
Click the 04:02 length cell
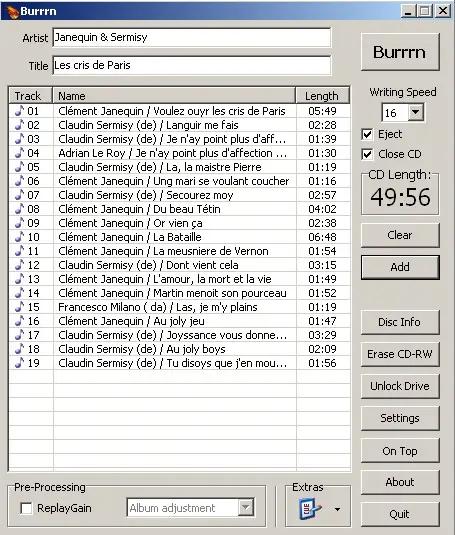[323, 209]
